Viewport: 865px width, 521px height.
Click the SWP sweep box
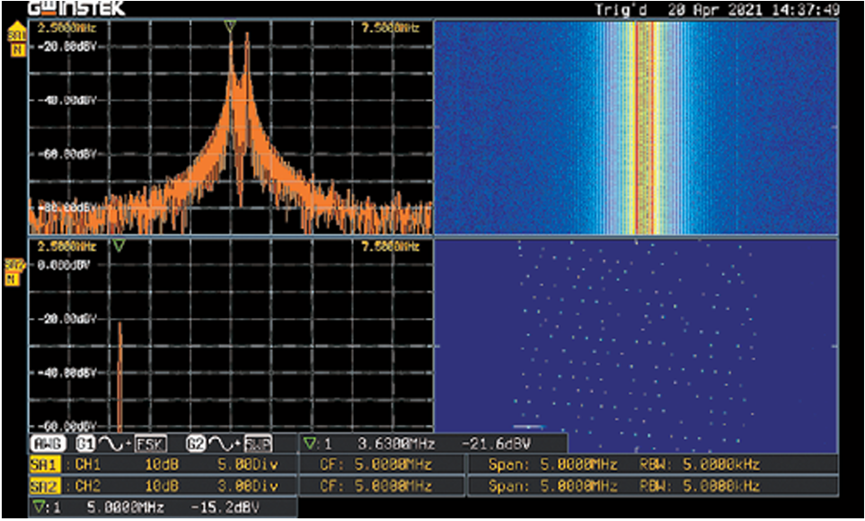pos(258,444)
